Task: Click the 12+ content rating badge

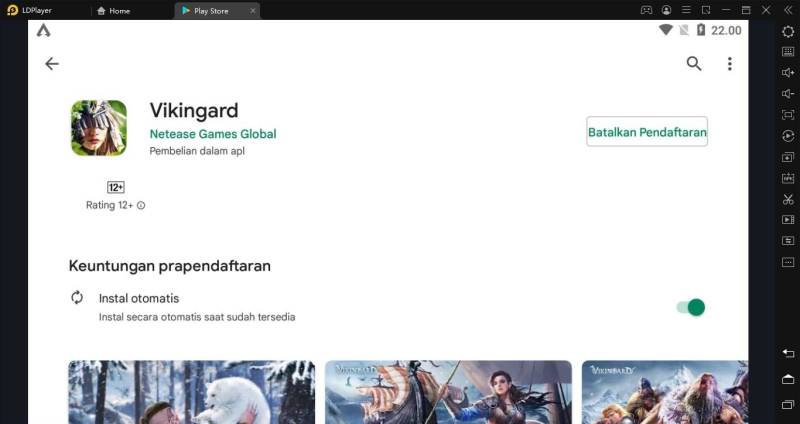Action: (116, 187)
